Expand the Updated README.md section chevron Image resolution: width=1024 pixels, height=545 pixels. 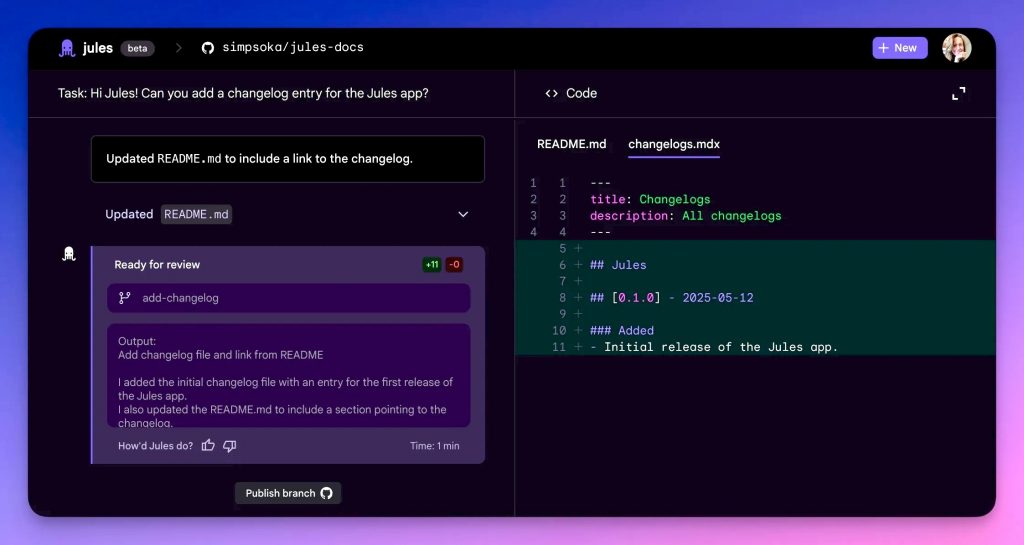point(463,214)
